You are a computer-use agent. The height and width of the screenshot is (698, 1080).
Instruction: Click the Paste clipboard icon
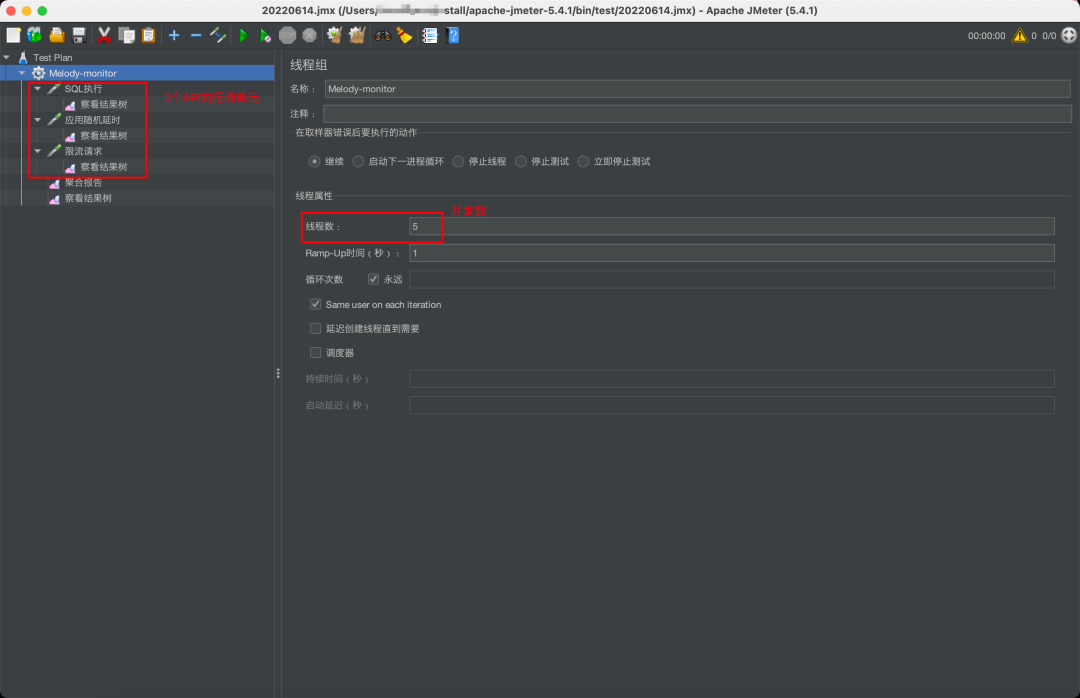tap(148, 35)
